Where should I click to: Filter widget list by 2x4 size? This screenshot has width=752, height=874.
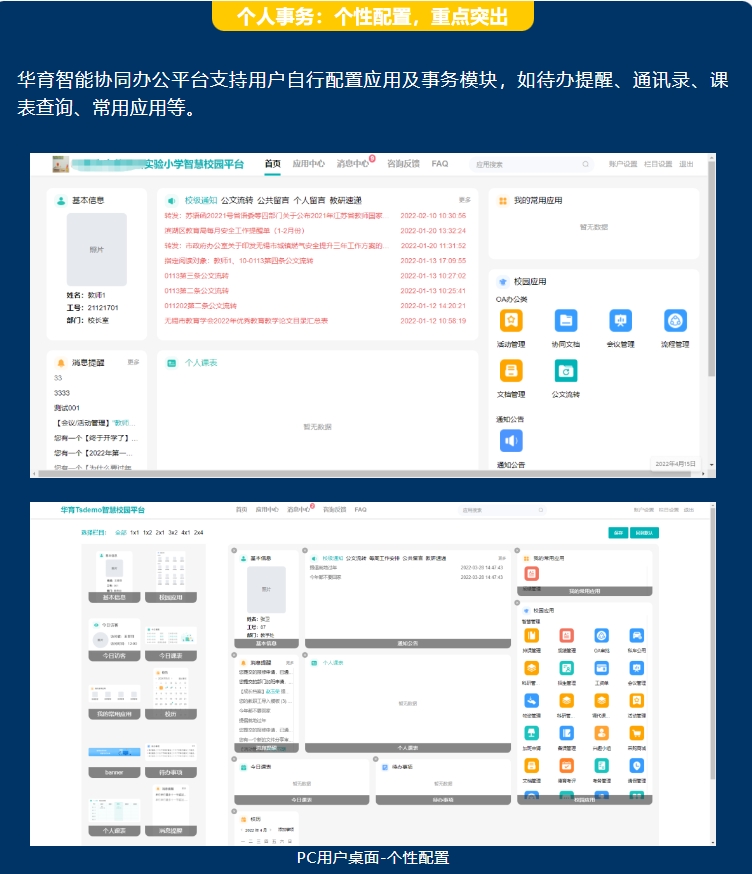coord(198,533)
